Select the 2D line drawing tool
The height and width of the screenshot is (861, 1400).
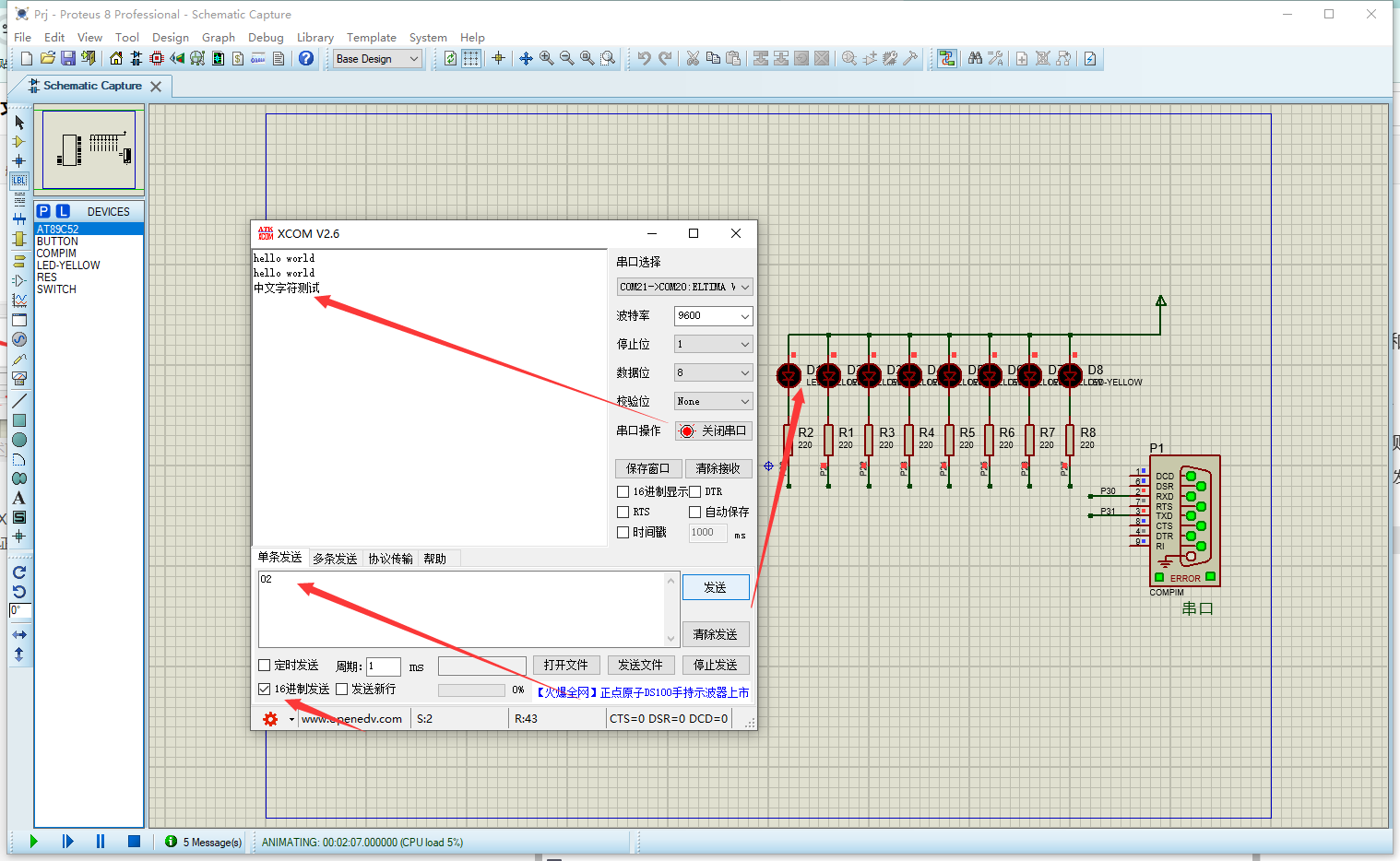tap(18, 401)
